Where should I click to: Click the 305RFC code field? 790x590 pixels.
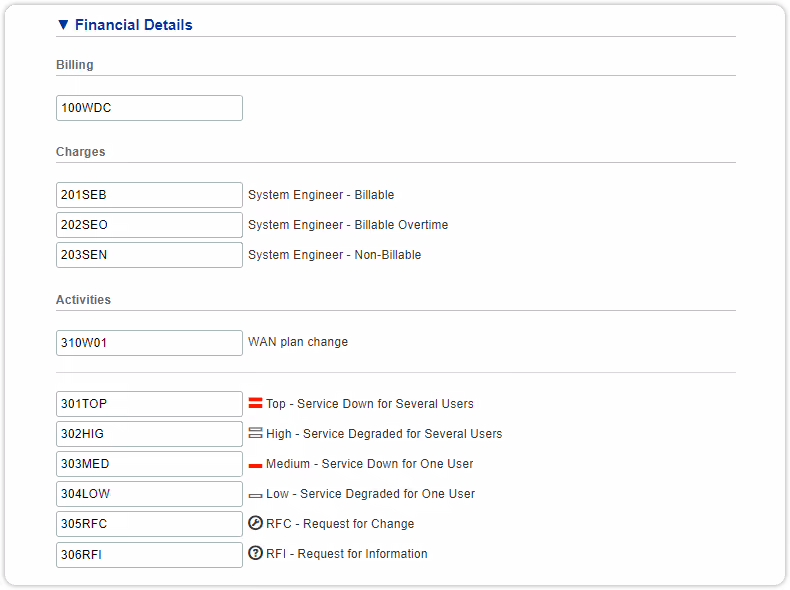(x=149, y=524)
